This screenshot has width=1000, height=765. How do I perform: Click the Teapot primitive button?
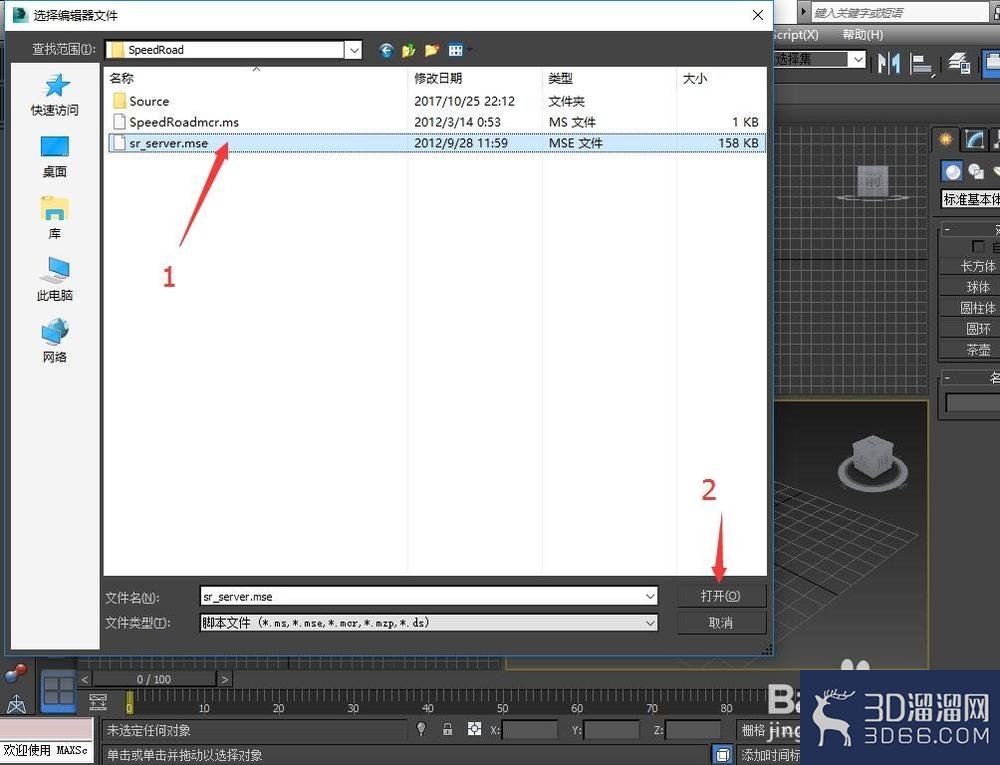(x=970, y=350)
